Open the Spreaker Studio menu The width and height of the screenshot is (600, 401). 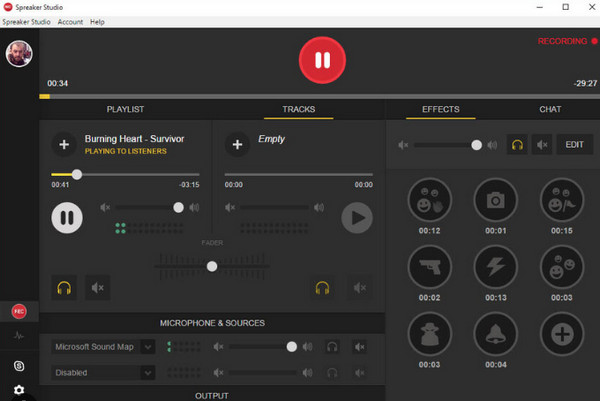click(x=26, y=22)
